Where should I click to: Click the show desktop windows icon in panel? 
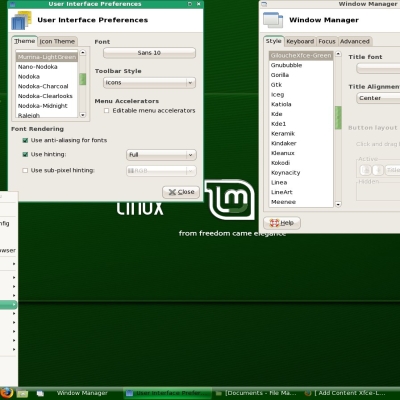click(40, 394)
